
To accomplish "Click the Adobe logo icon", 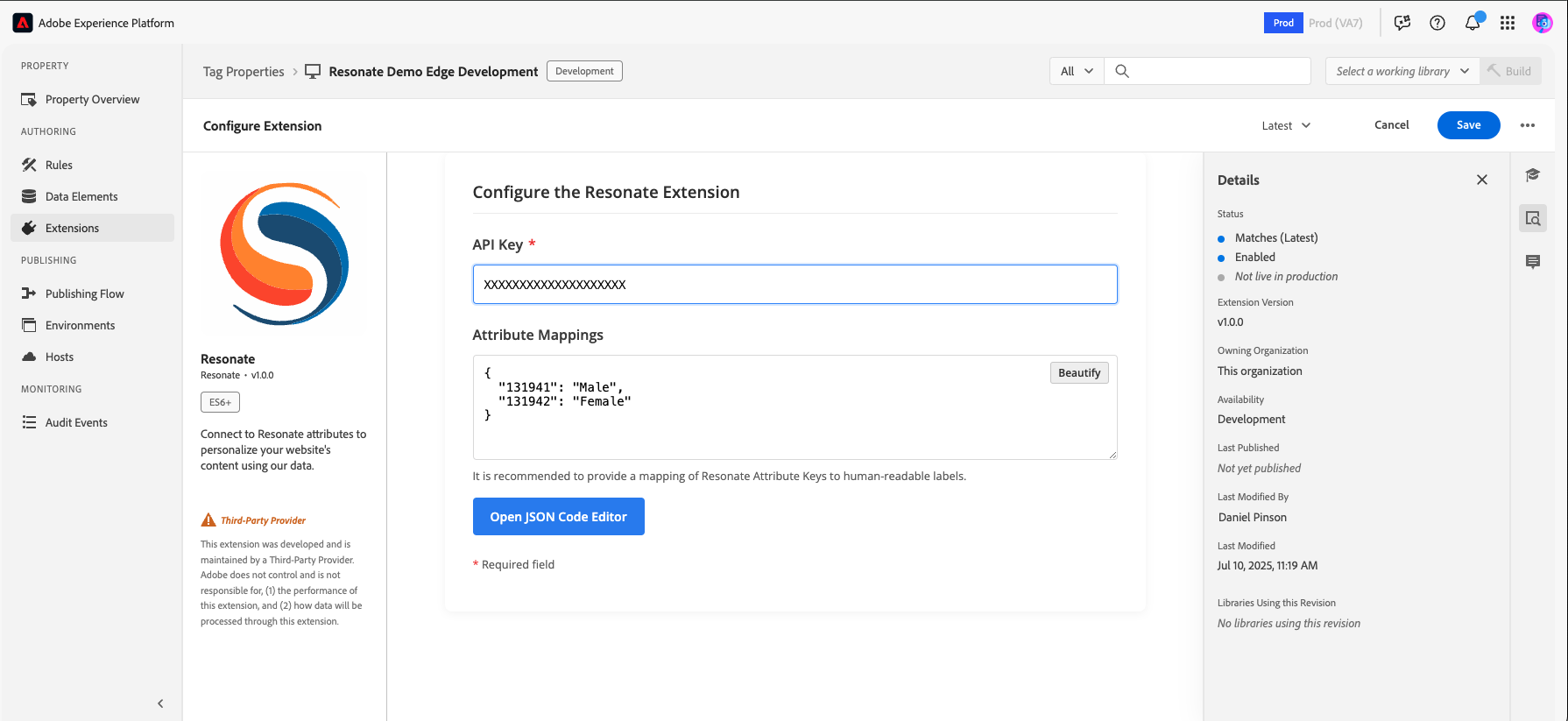I will click(23, 23).
